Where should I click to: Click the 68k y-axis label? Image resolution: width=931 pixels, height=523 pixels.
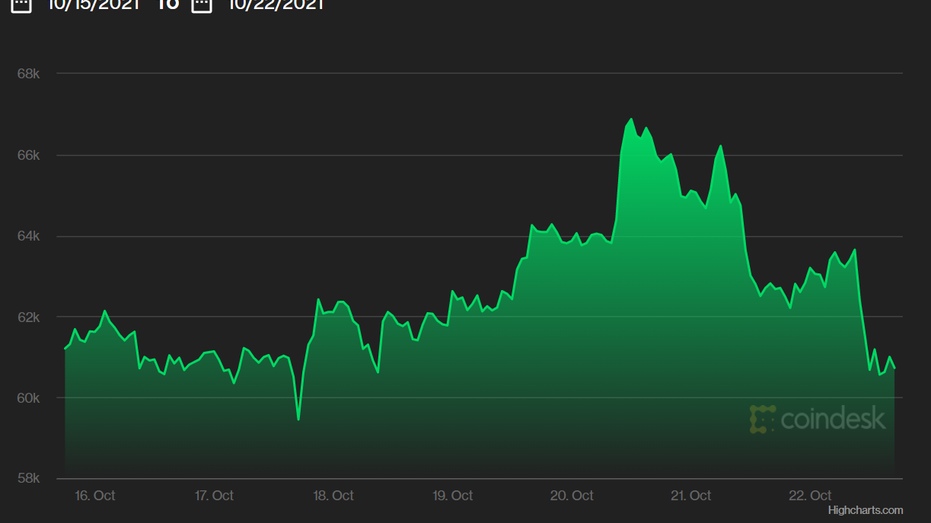[28, 74]
